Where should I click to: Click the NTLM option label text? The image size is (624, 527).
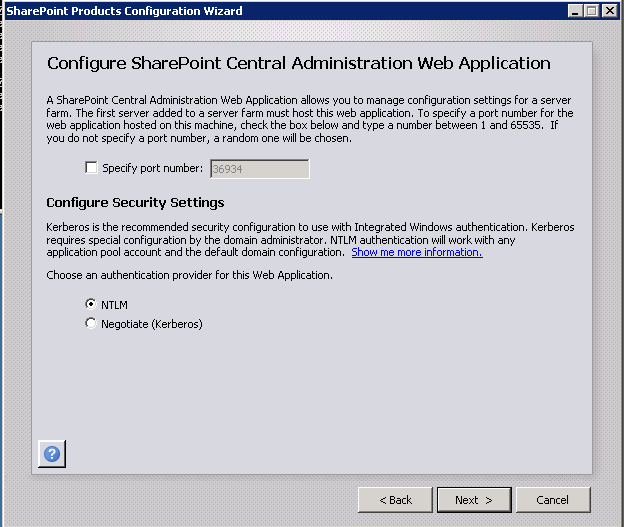114,304
